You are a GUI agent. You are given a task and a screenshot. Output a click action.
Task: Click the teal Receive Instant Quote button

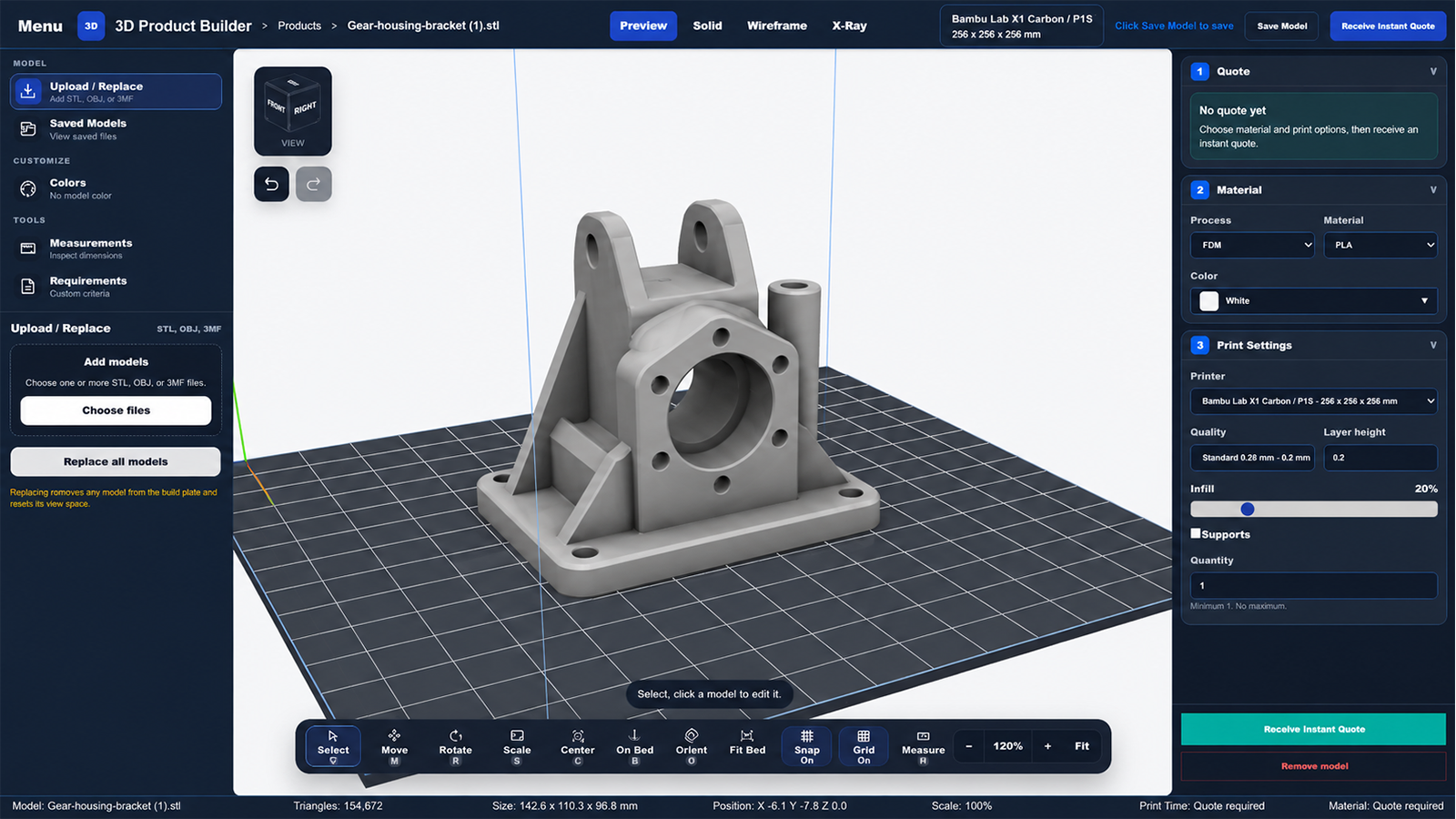tap(1314, 729)
